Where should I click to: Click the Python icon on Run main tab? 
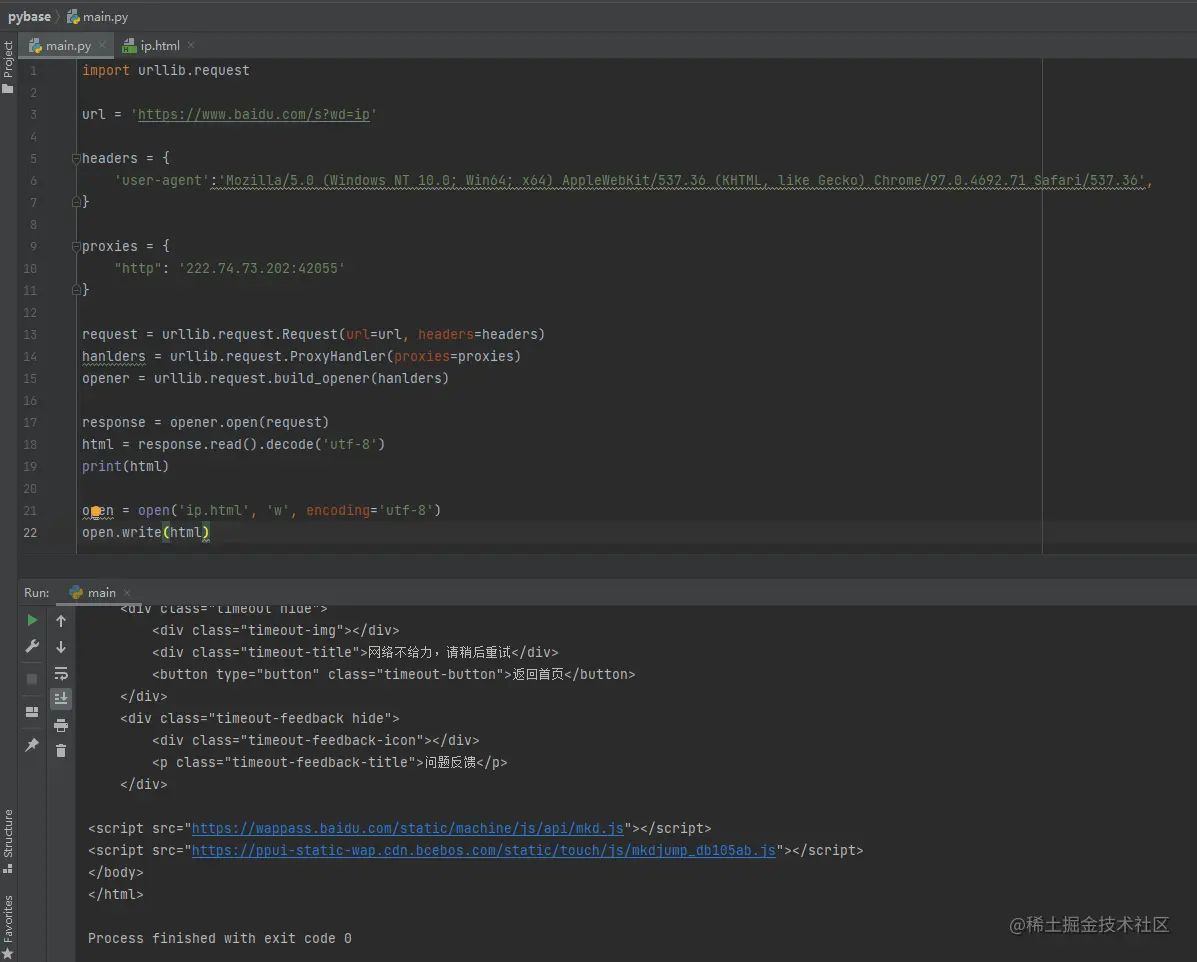(x=76, y=592)
